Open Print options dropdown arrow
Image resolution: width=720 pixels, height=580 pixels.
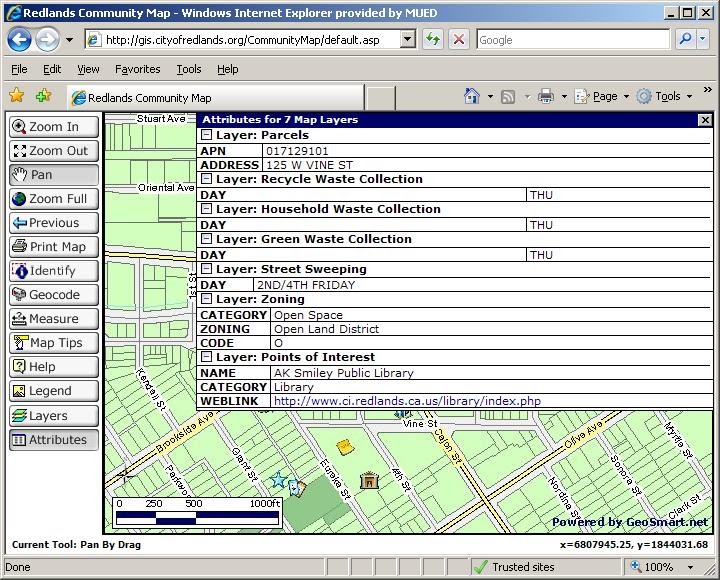[x=564, y=96]
